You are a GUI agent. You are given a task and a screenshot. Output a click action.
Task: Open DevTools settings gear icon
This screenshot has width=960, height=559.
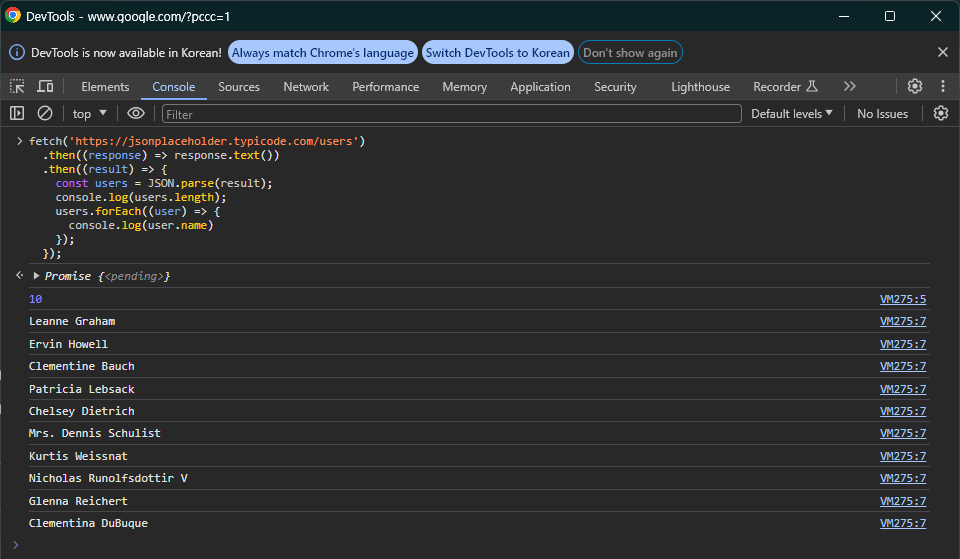coord(915,86)
